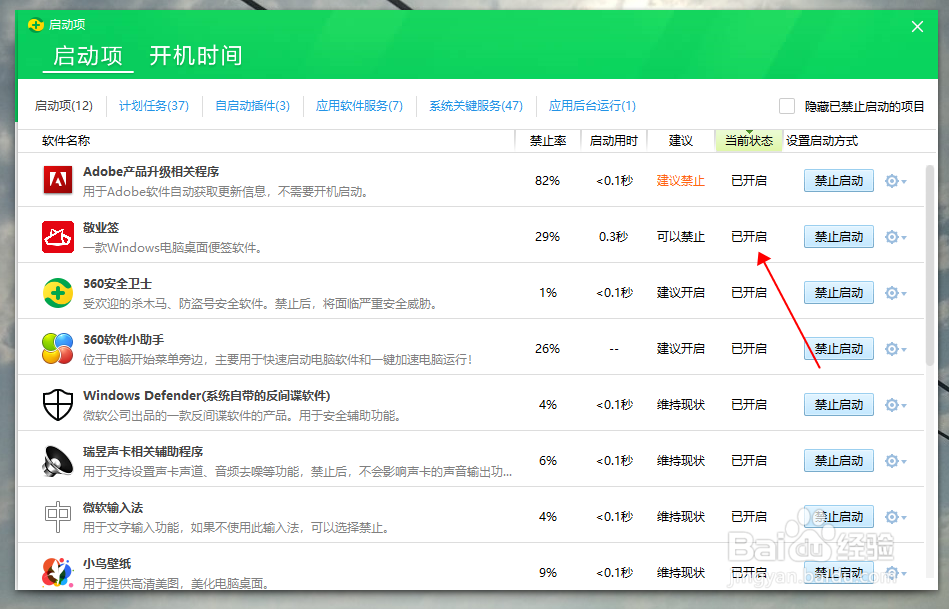
Task: Click the 0.3秒 启动用时 value
Action: pyautogui.click(x=614, y=237)
